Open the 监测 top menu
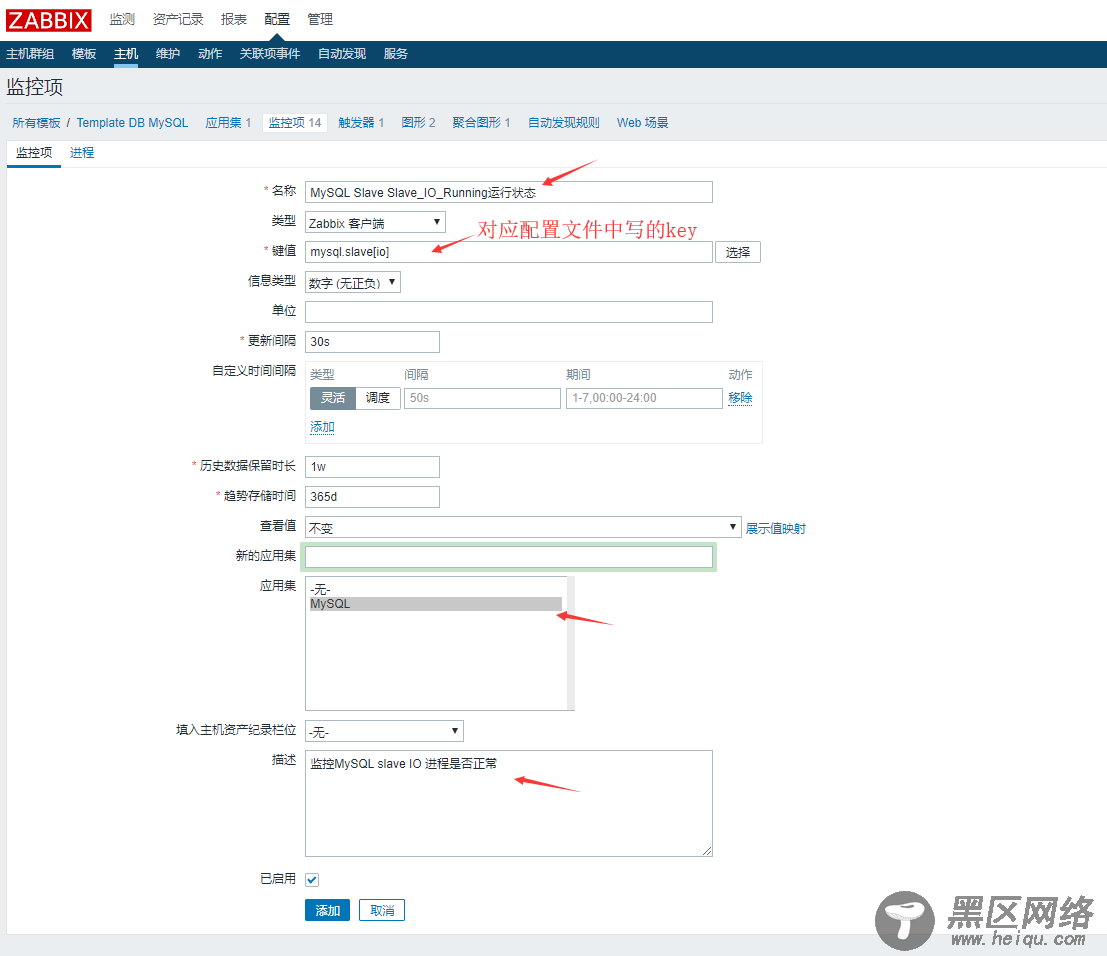The width and height of the screenshot is (1107, 956). (x=121, y=19)
